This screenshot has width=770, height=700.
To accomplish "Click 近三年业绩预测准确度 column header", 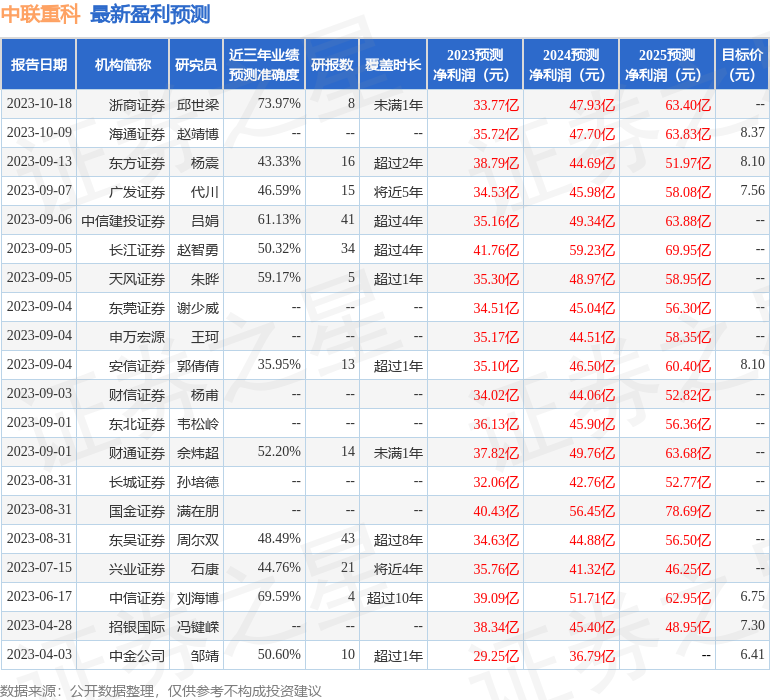I will (x=264, y=64).
